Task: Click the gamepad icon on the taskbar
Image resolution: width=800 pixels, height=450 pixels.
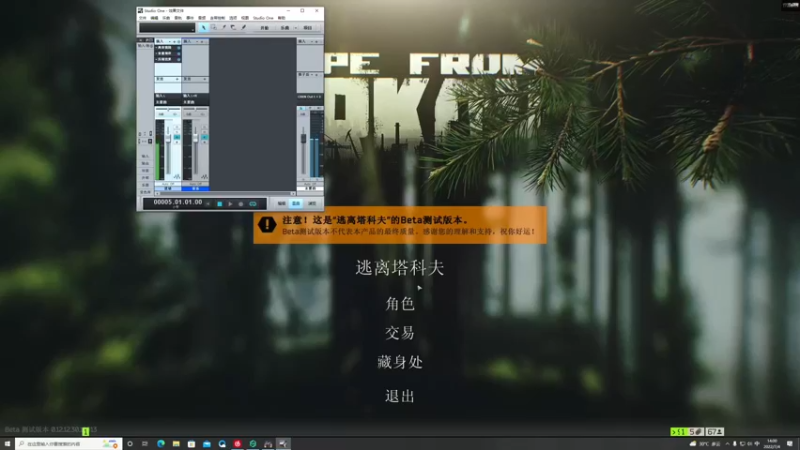Action: tap(268, 444)
